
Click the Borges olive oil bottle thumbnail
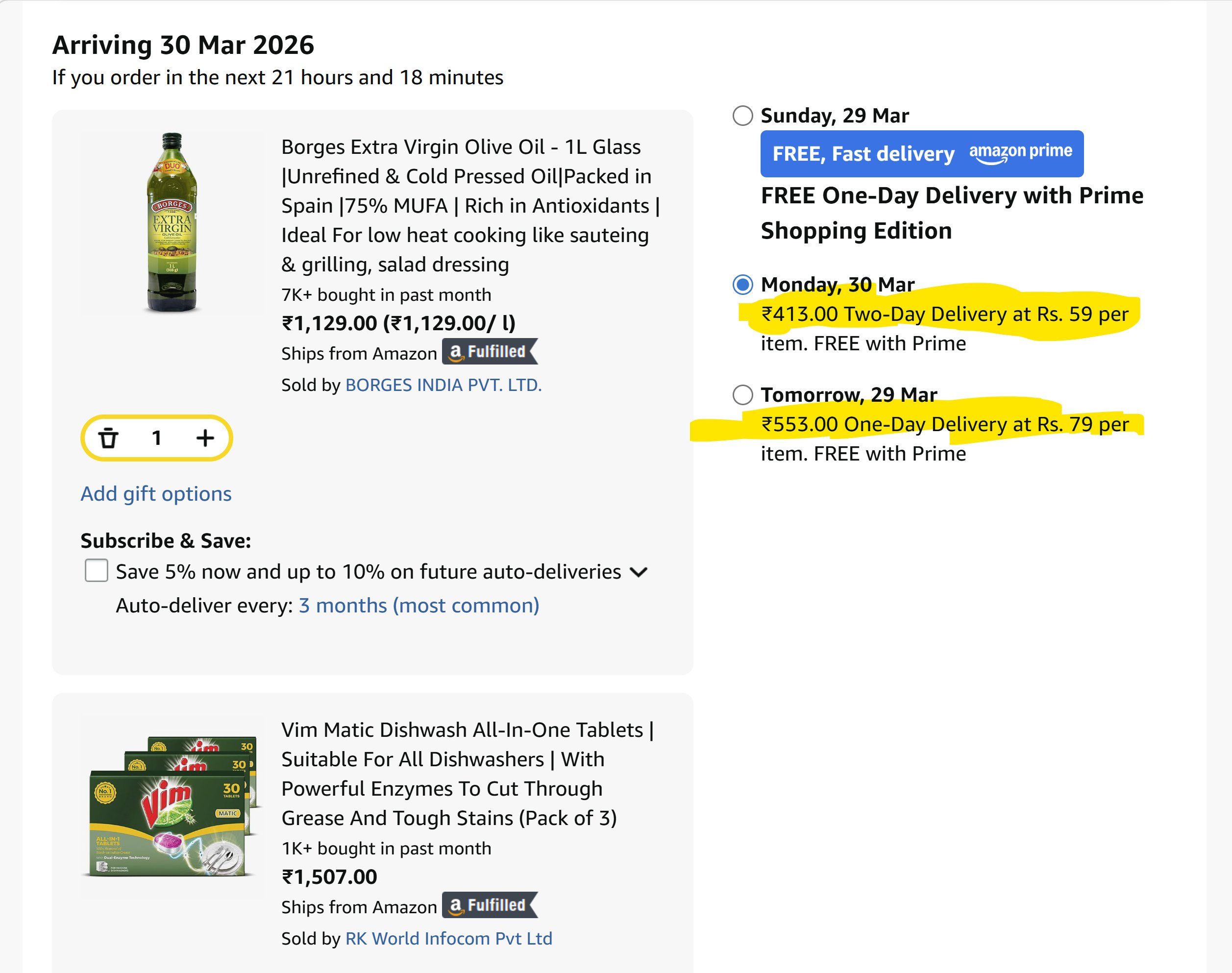tap(172, 222)
